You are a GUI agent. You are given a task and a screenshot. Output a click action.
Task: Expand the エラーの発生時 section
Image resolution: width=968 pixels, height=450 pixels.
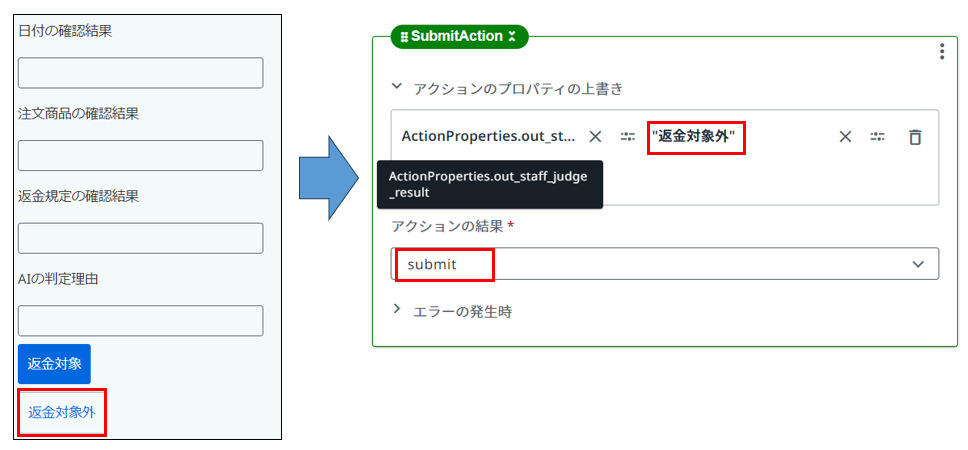[398, 309]
